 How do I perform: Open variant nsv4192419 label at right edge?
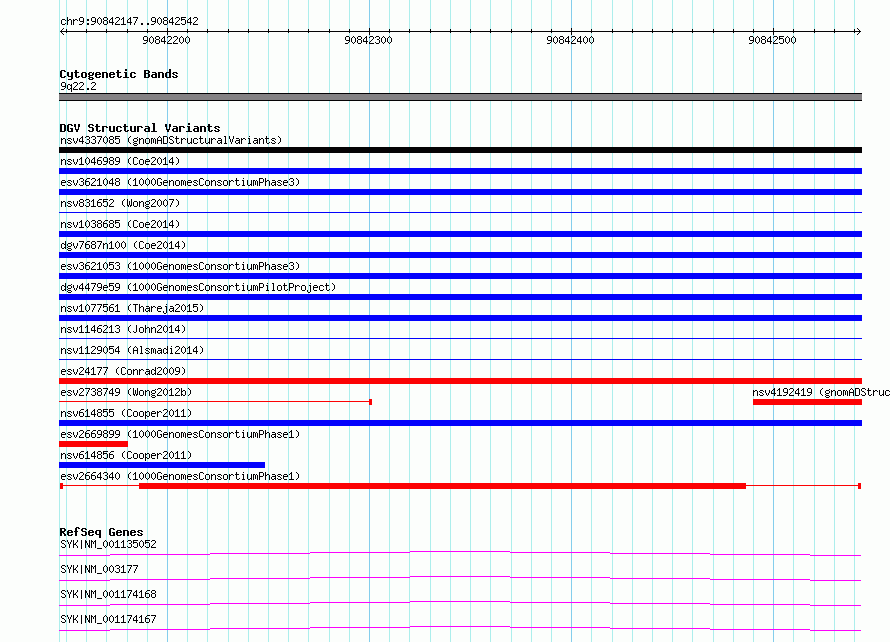(x=821, y=392)
